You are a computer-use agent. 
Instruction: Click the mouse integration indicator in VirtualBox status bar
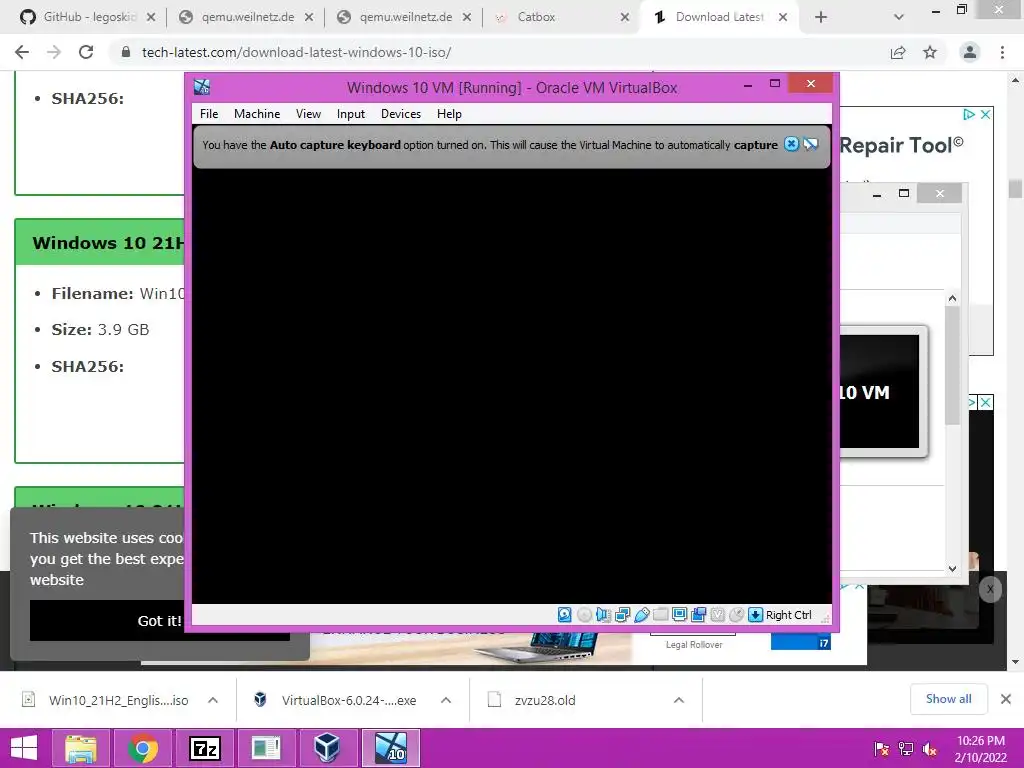click(736, 615)
